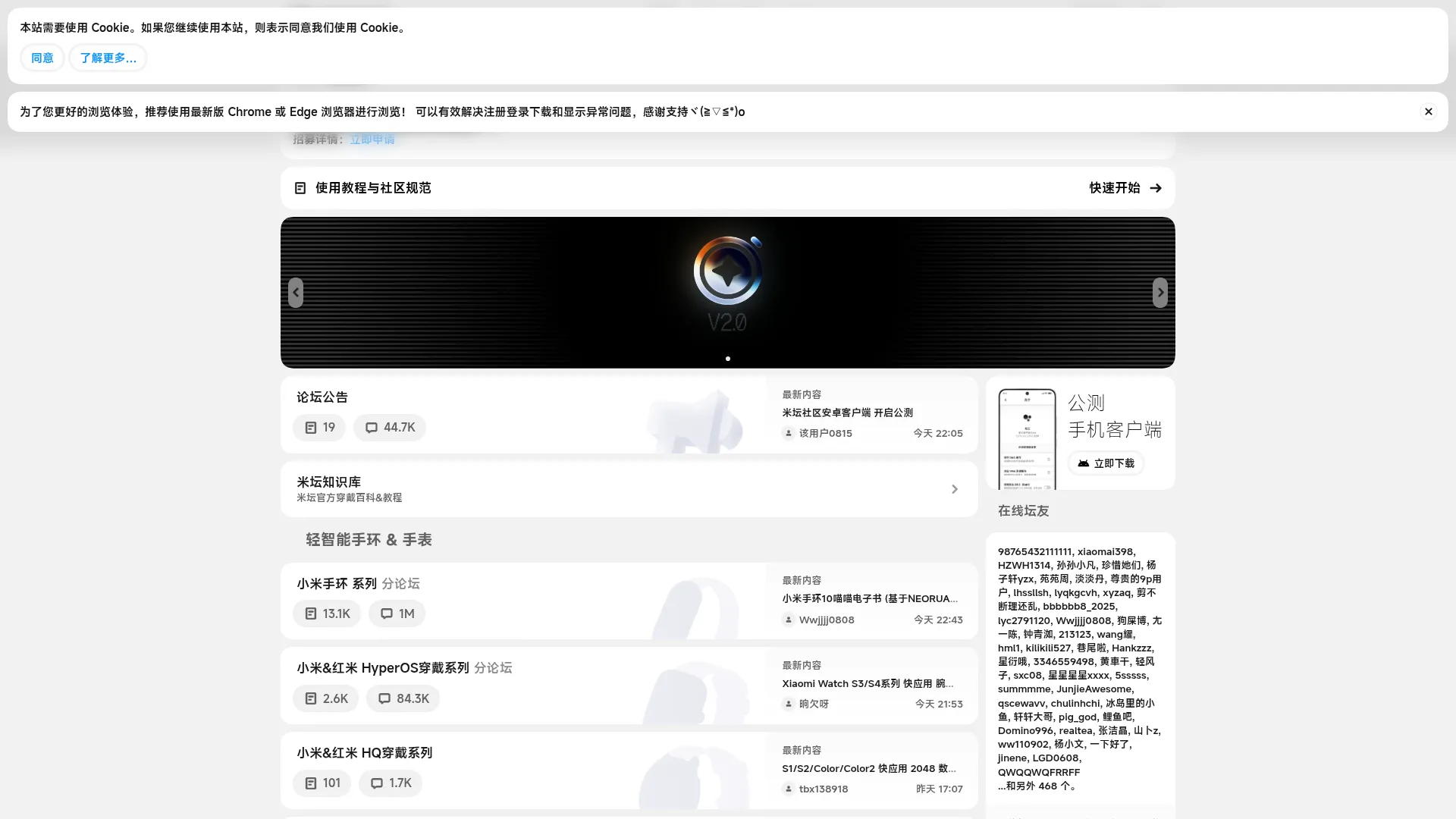This screenshot has height=819, width=1456.
Task: Open 小米&红米 HyperOS穿戴系列 forum
Action: (x=383, y=668)
